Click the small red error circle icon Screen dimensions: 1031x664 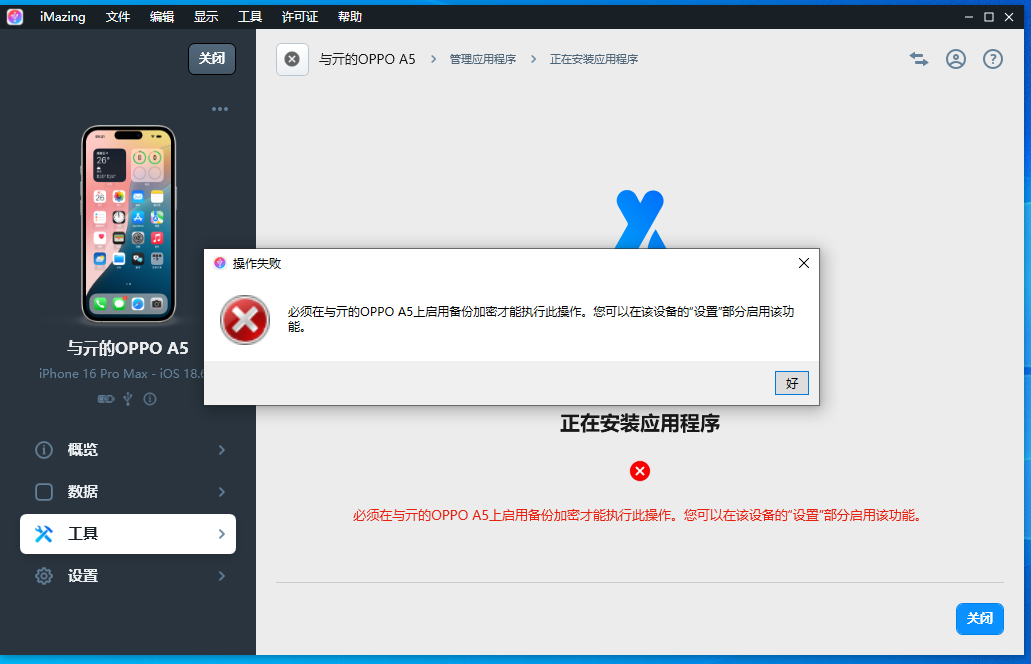point(640,471)
